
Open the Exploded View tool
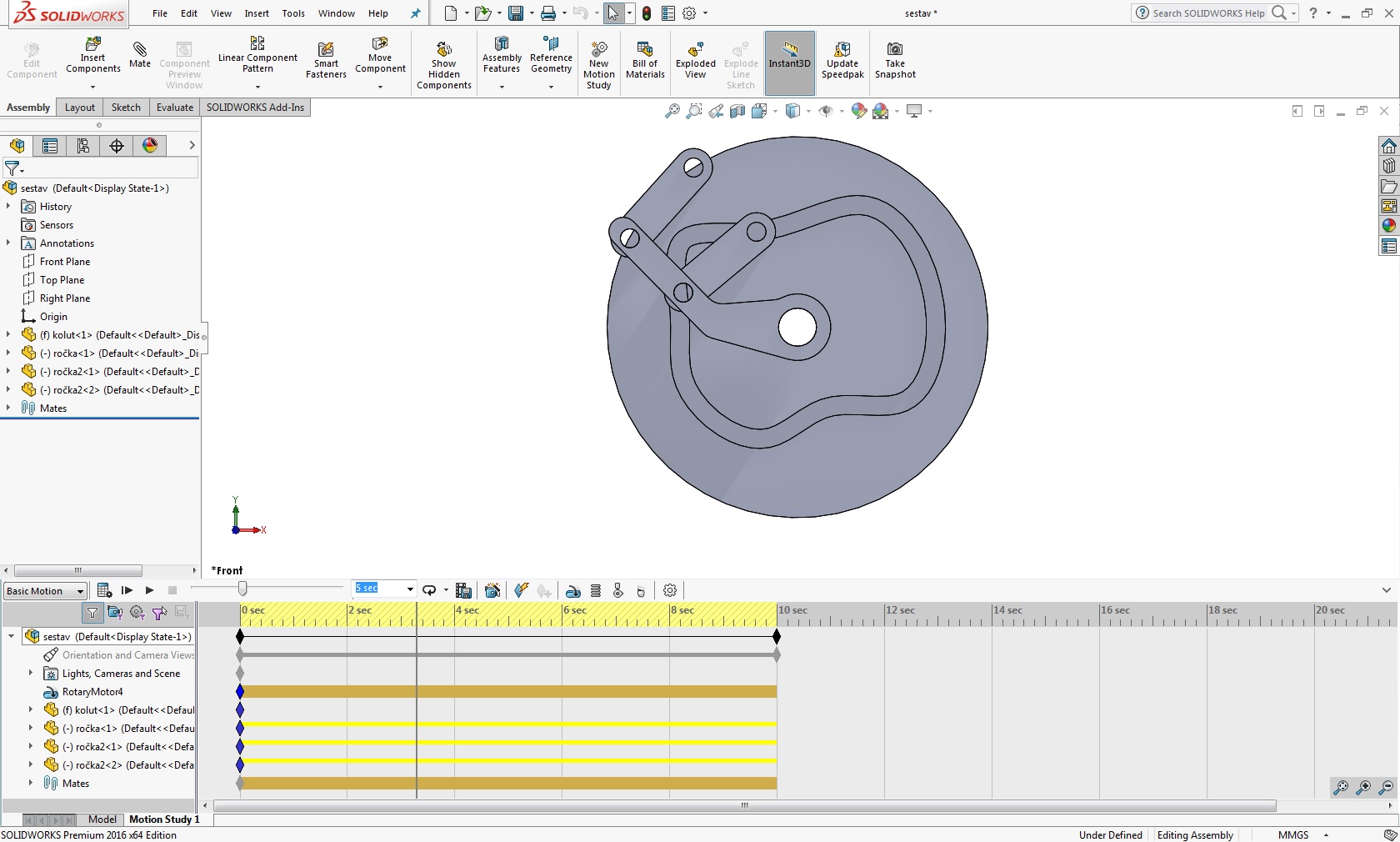click(x=695, y=60)
